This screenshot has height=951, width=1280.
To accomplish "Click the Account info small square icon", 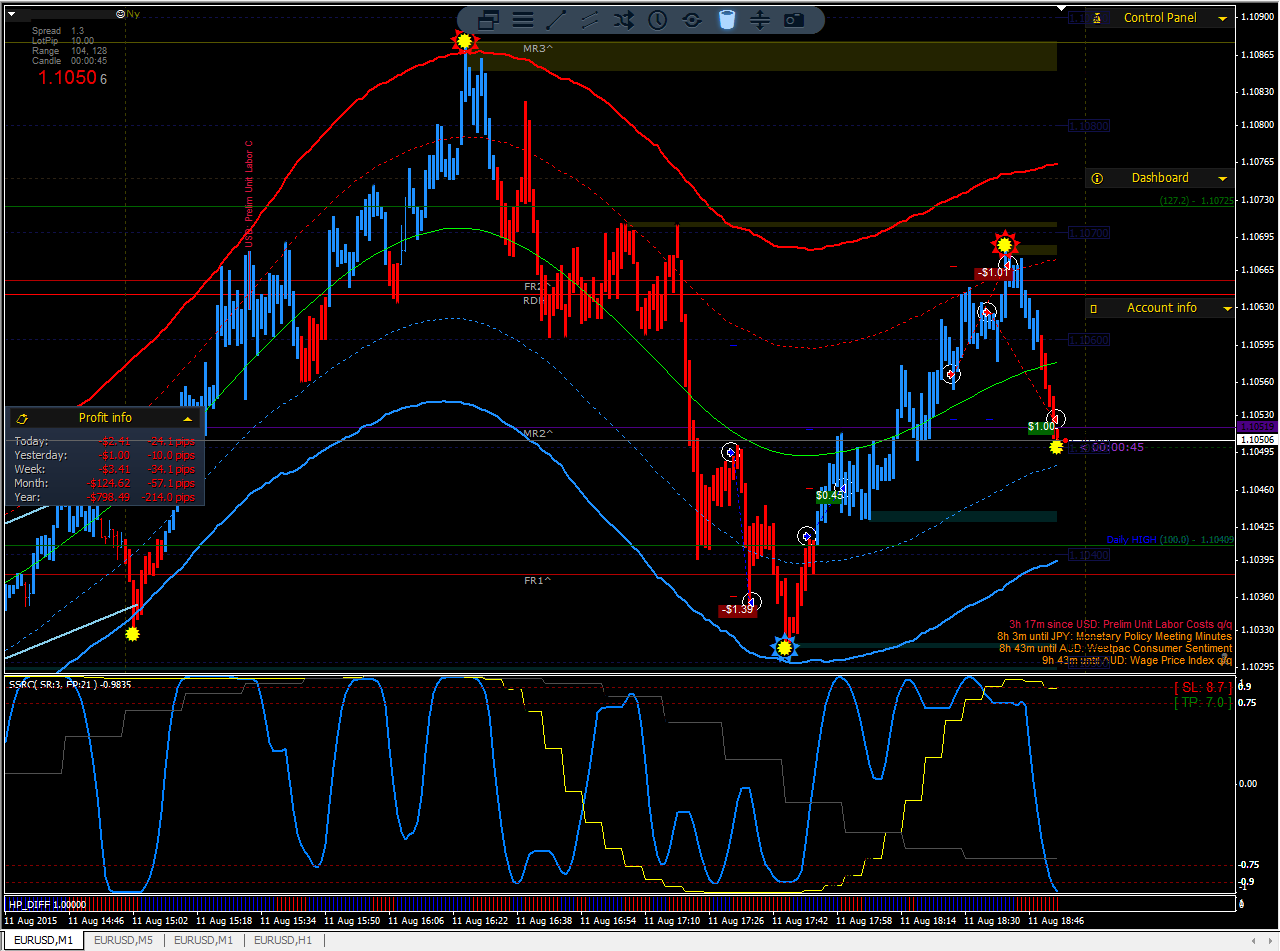I will point(1096,308).
